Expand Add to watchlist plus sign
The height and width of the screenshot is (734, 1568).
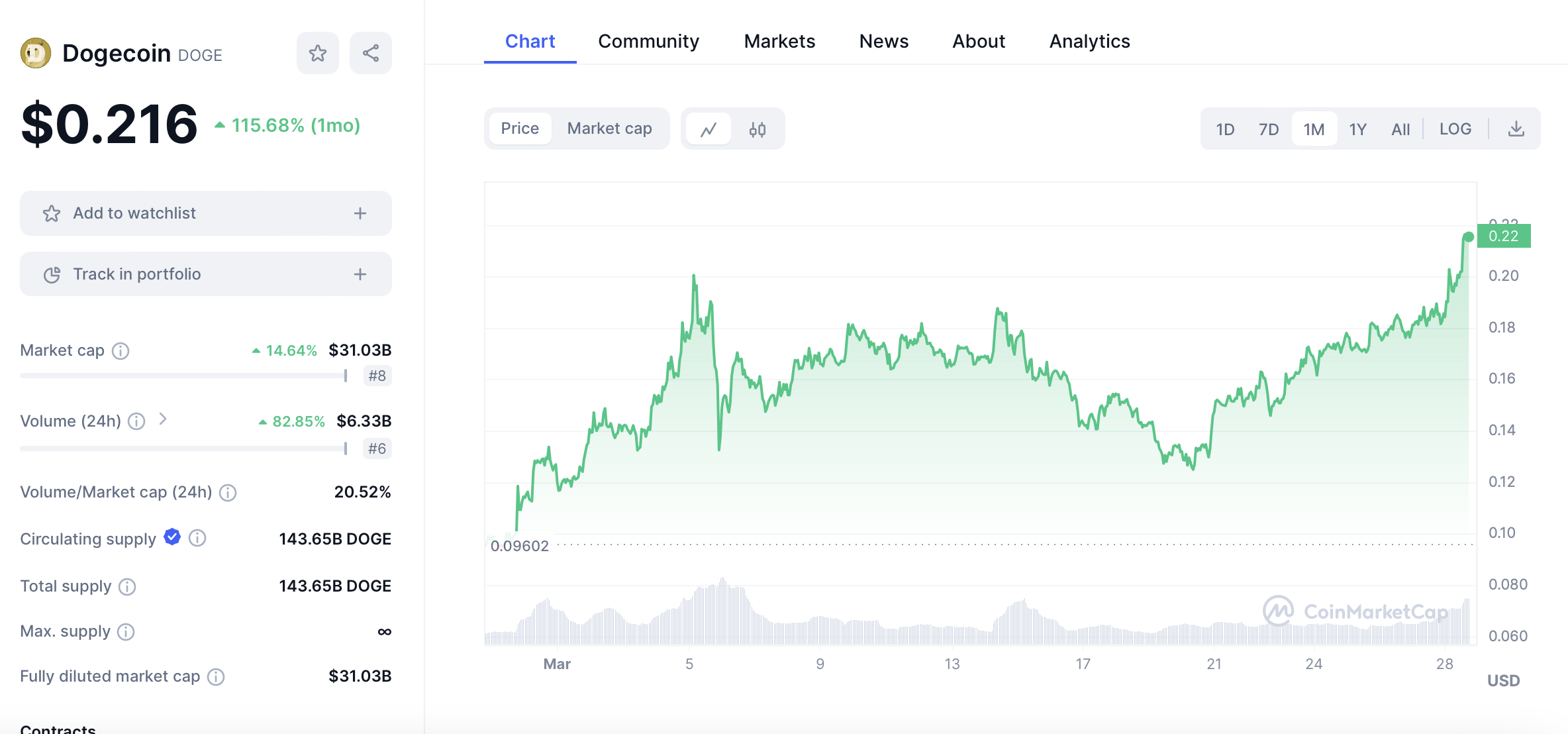(x=360, y=213)
